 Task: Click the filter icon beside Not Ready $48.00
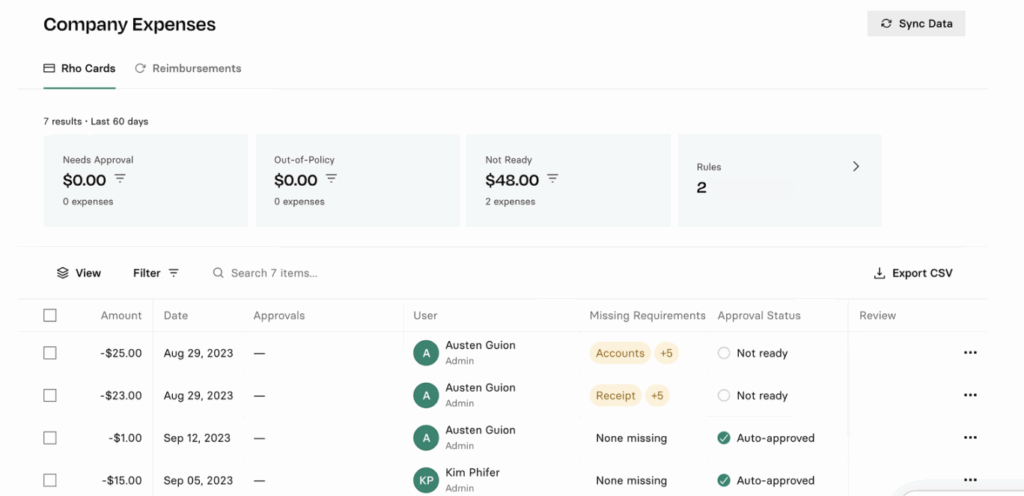tap(552, 179)
